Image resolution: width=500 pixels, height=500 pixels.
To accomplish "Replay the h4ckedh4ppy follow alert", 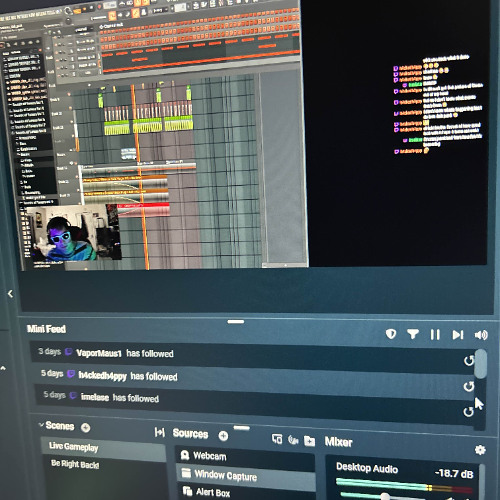I will [x=469, y=386].
